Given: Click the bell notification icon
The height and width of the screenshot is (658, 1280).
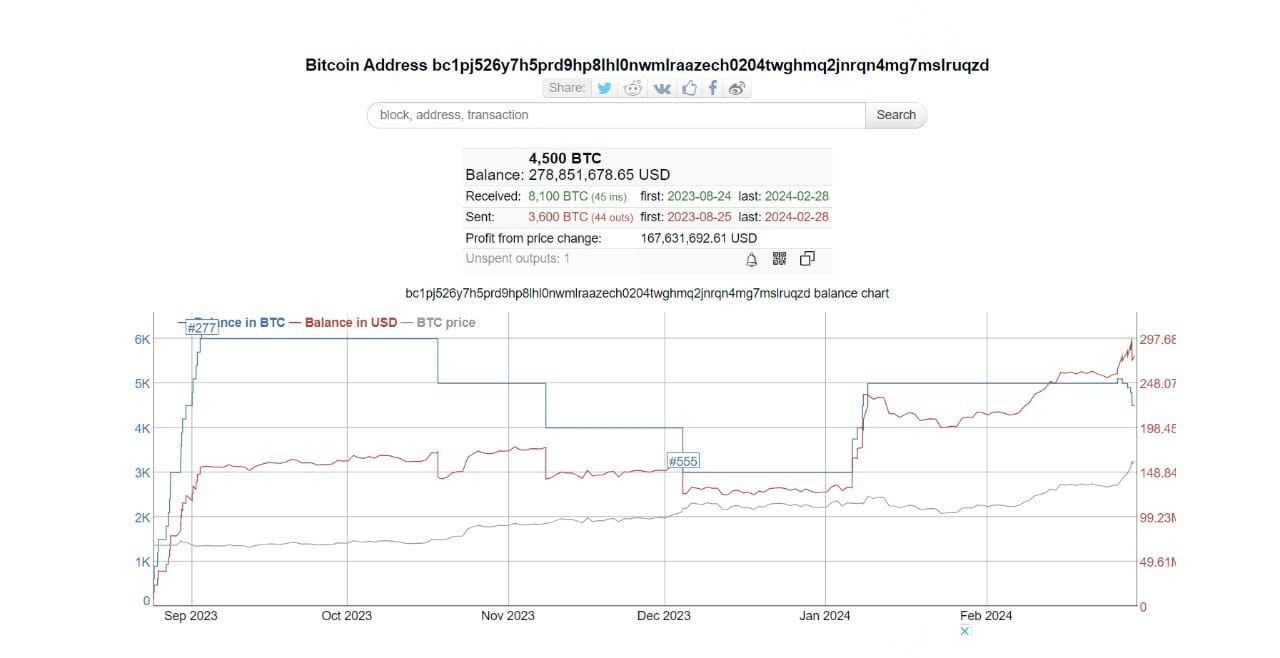Looking at the screenshot, I should pos(750,259).
